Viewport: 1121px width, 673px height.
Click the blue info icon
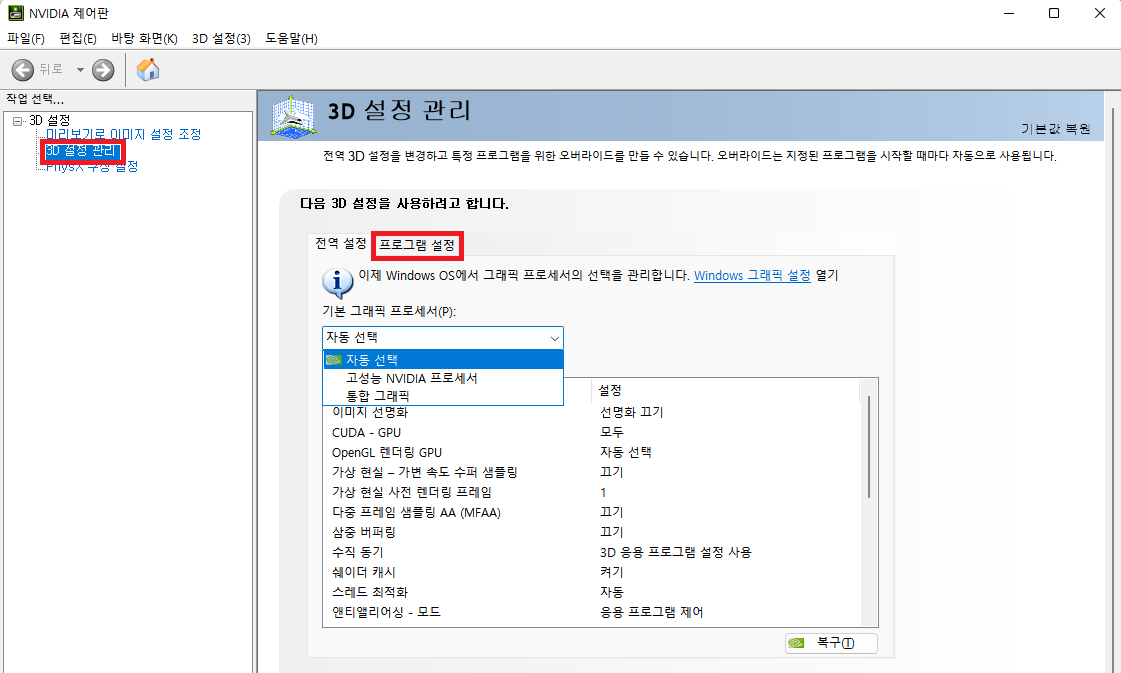337,283
